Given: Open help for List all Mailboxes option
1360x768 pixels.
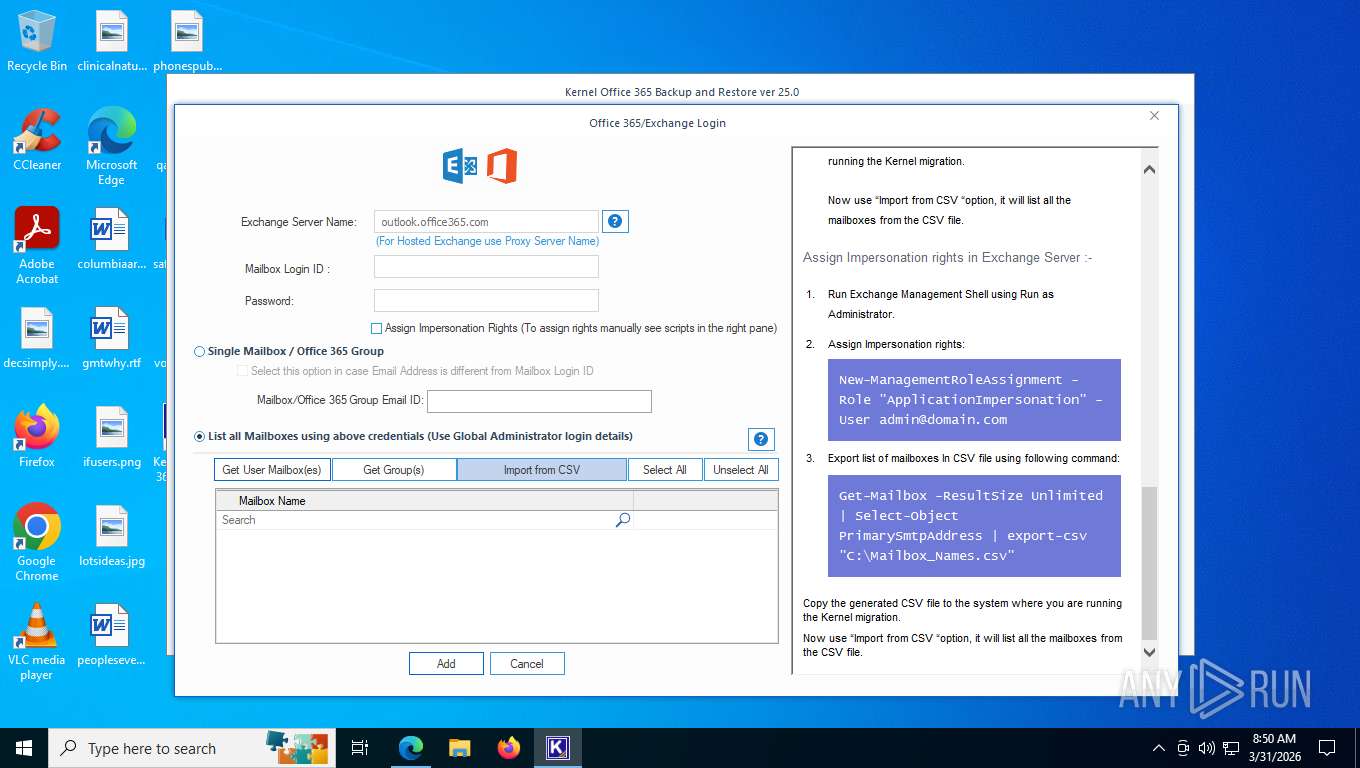Looking at the screenshot, I should pyautogui.click(x=761, y=439).
